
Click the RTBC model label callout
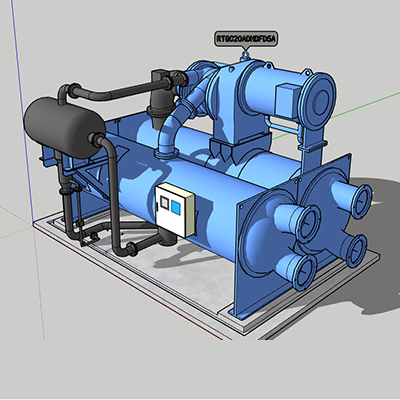(x=245, y=38)
